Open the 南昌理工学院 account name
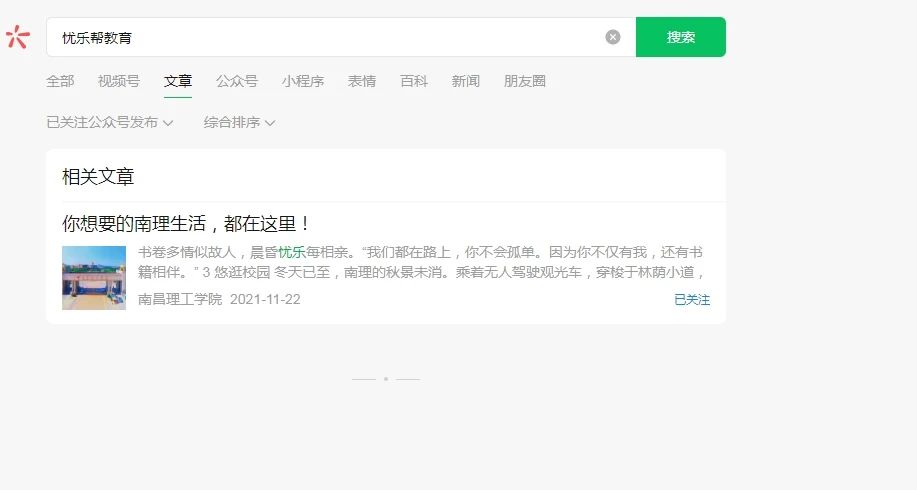This screenshot has height=490, width=917. (x=180, y=299)
